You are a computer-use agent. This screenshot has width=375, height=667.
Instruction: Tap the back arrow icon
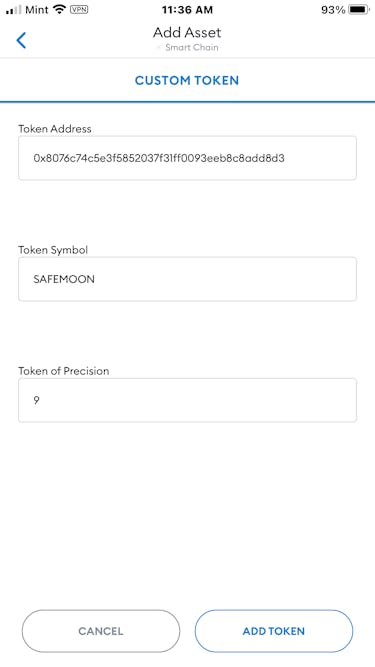21,40
